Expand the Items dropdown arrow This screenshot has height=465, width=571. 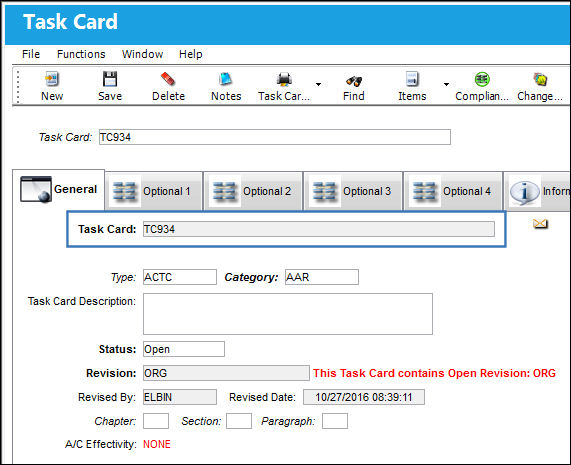tap(446, 84)
